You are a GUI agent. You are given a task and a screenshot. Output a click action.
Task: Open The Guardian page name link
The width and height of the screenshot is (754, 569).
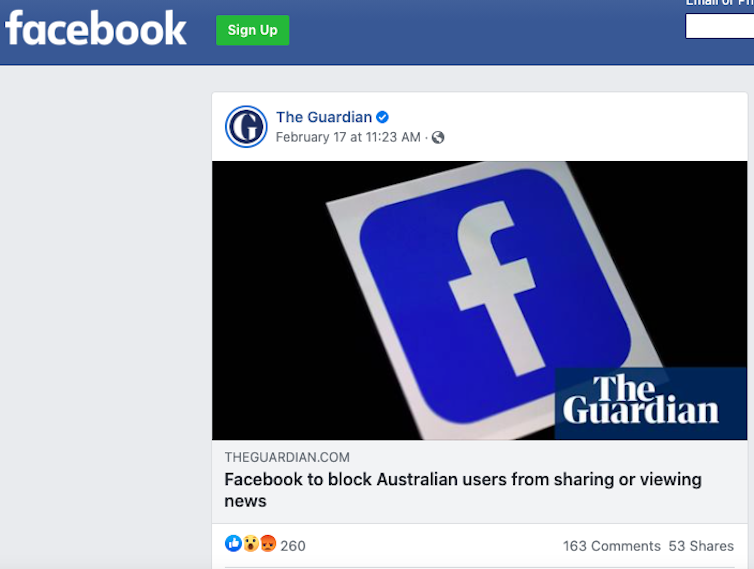point(324,117)
